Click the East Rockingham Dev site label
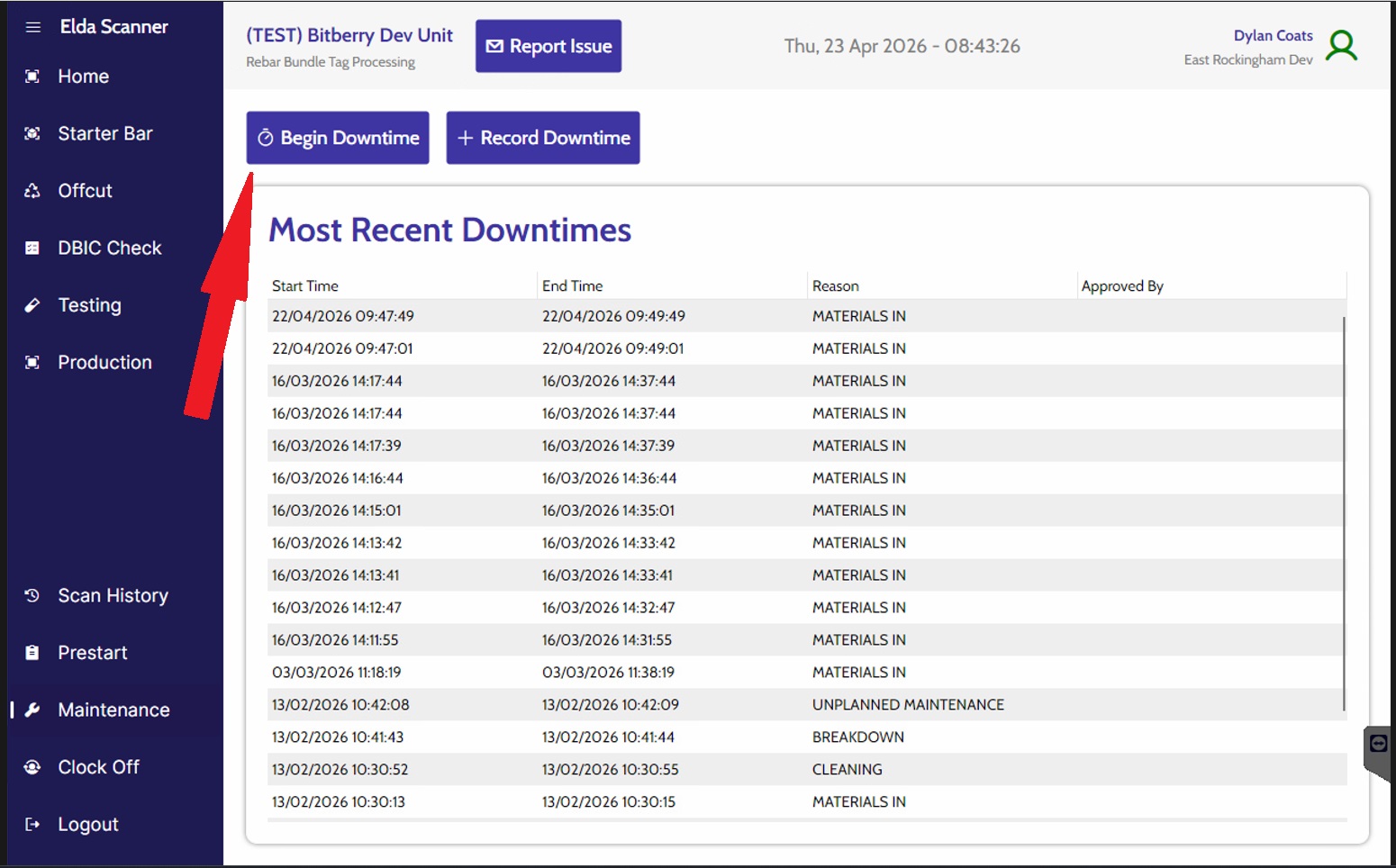 click(x=1248, y=59)
